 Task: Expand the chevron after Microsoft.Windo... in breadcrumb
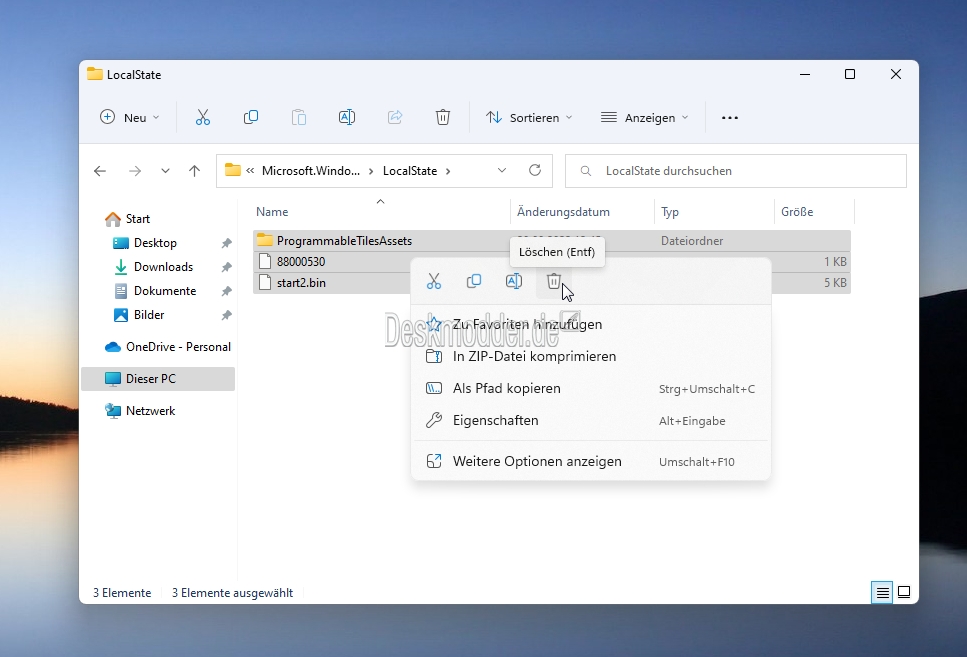[x=371, y=171]
